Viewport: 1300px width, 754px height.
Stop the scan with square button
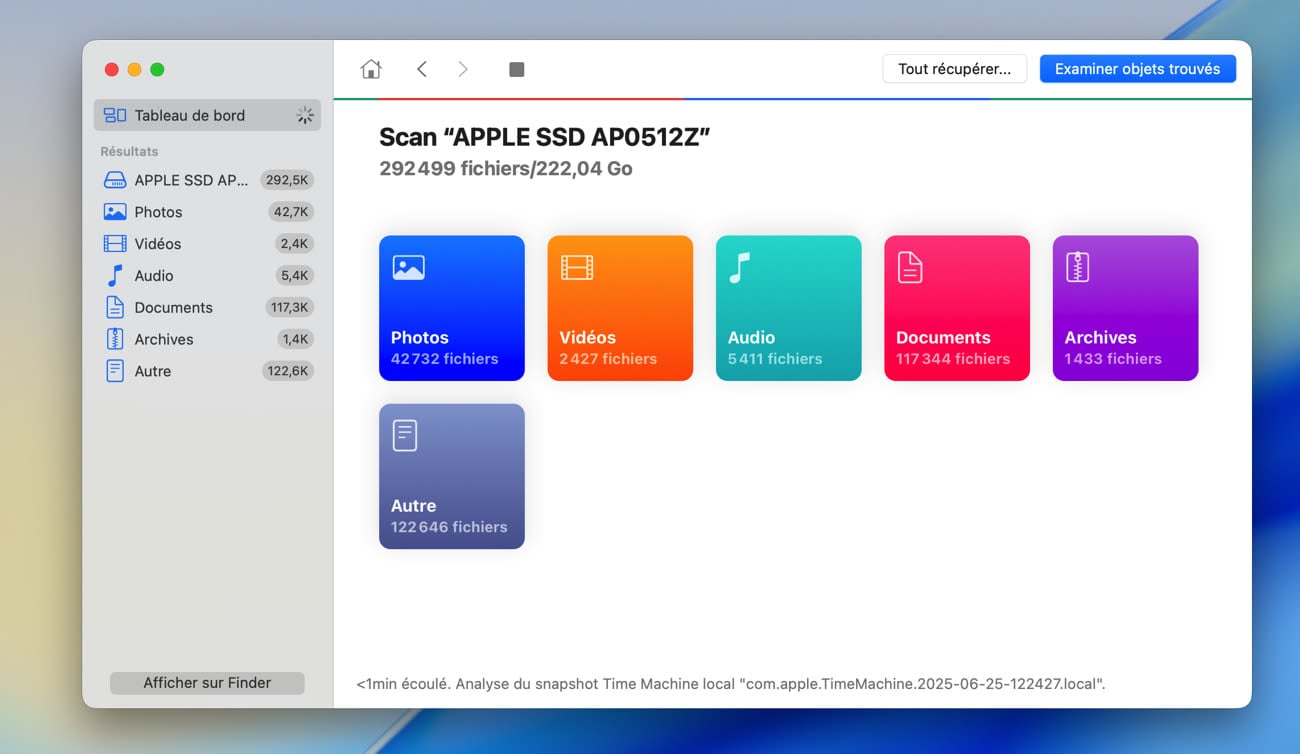(516, 69)
